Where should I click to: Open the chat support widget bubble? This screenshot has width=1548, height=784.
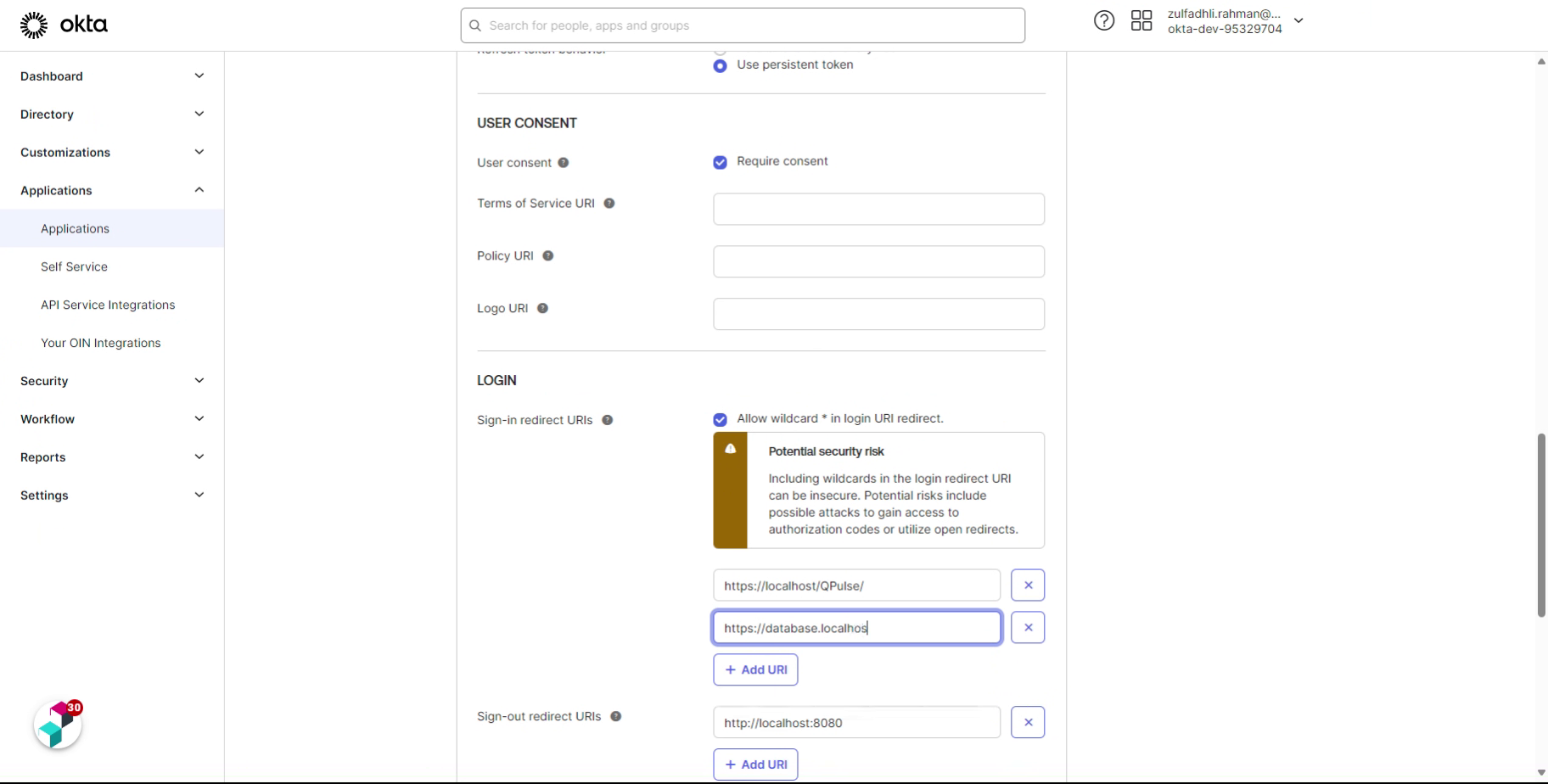click(56, 725)
